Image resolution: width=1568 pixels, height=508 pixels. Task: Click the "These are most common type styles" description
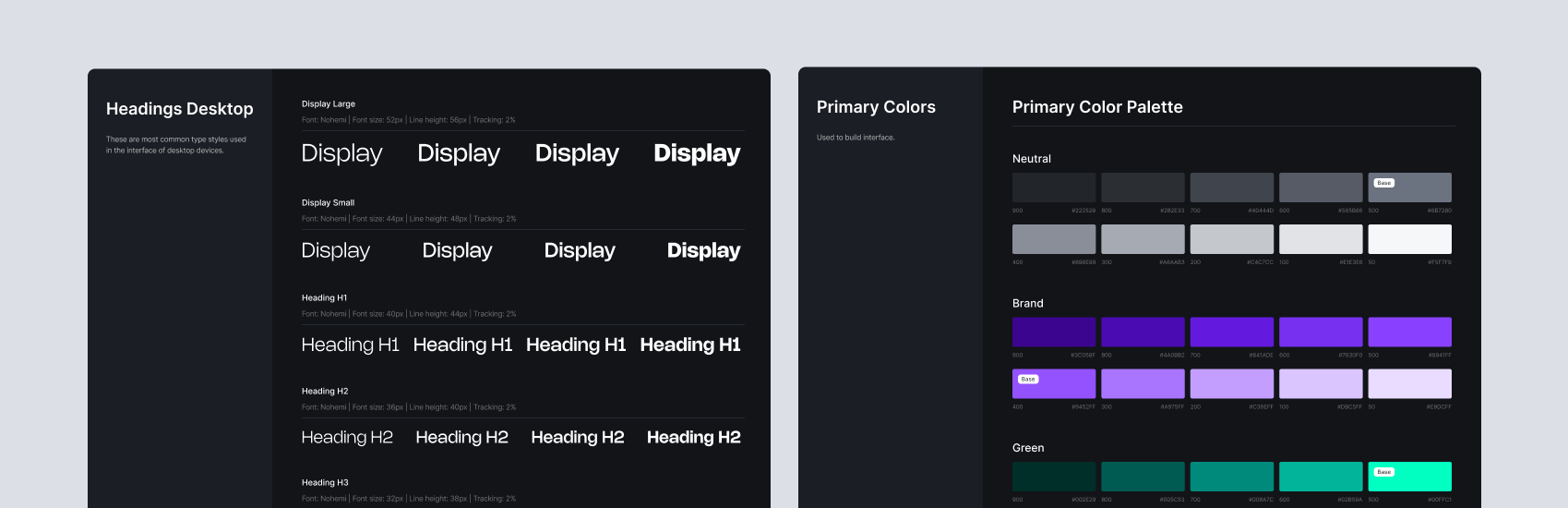176,145
